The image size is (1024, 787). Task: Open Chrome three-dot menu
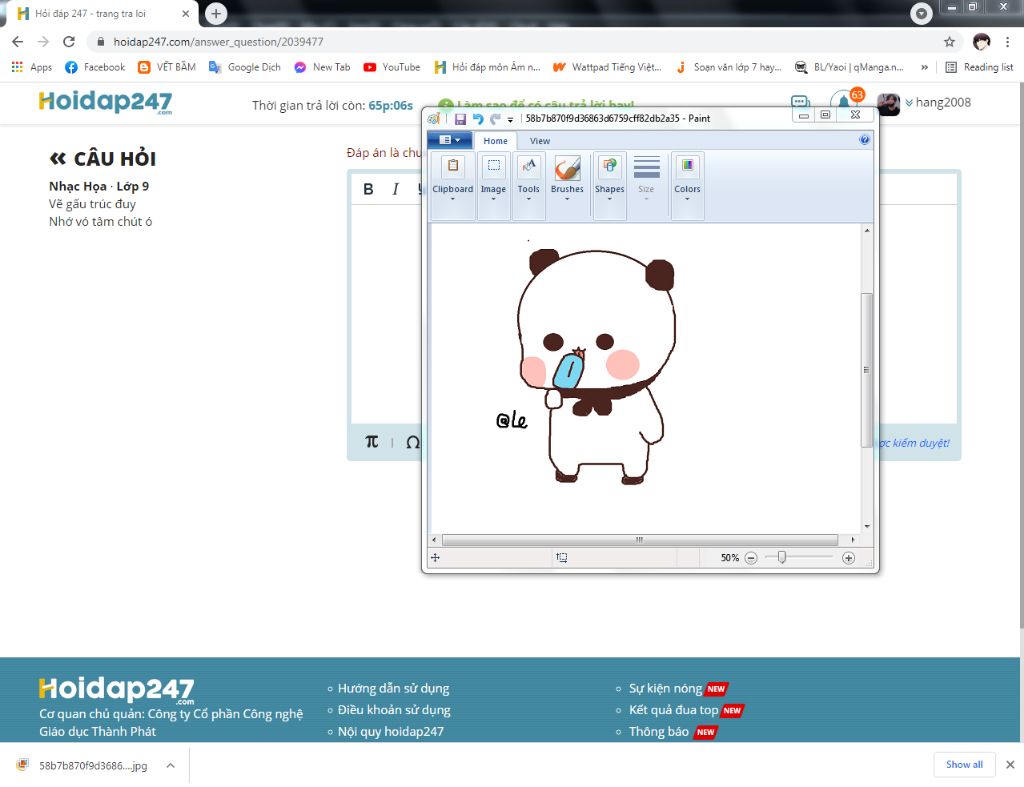(x=1008, y=42)
